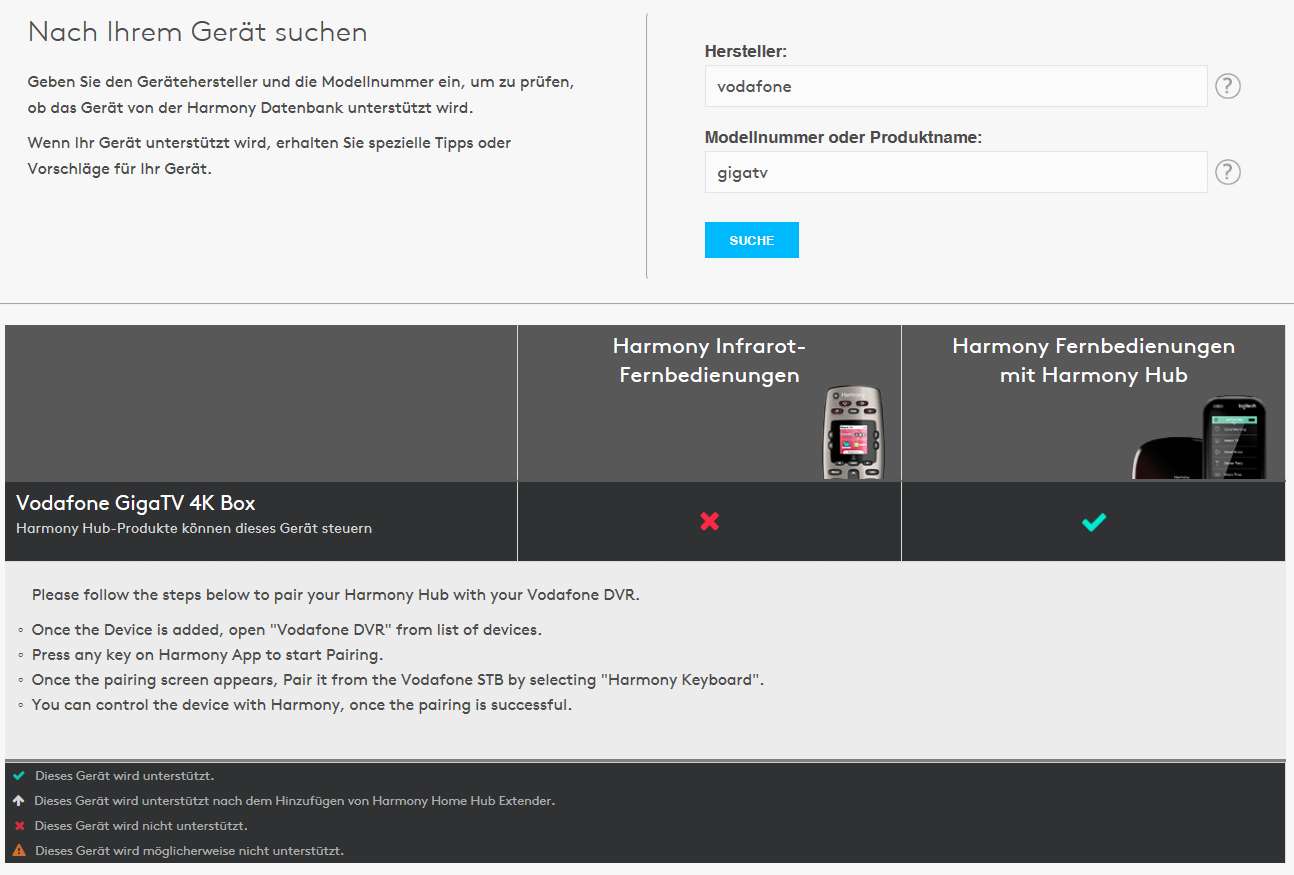Click the Harmony Fernbedienungen mit Harmony Hub header

pos(1093,361)
